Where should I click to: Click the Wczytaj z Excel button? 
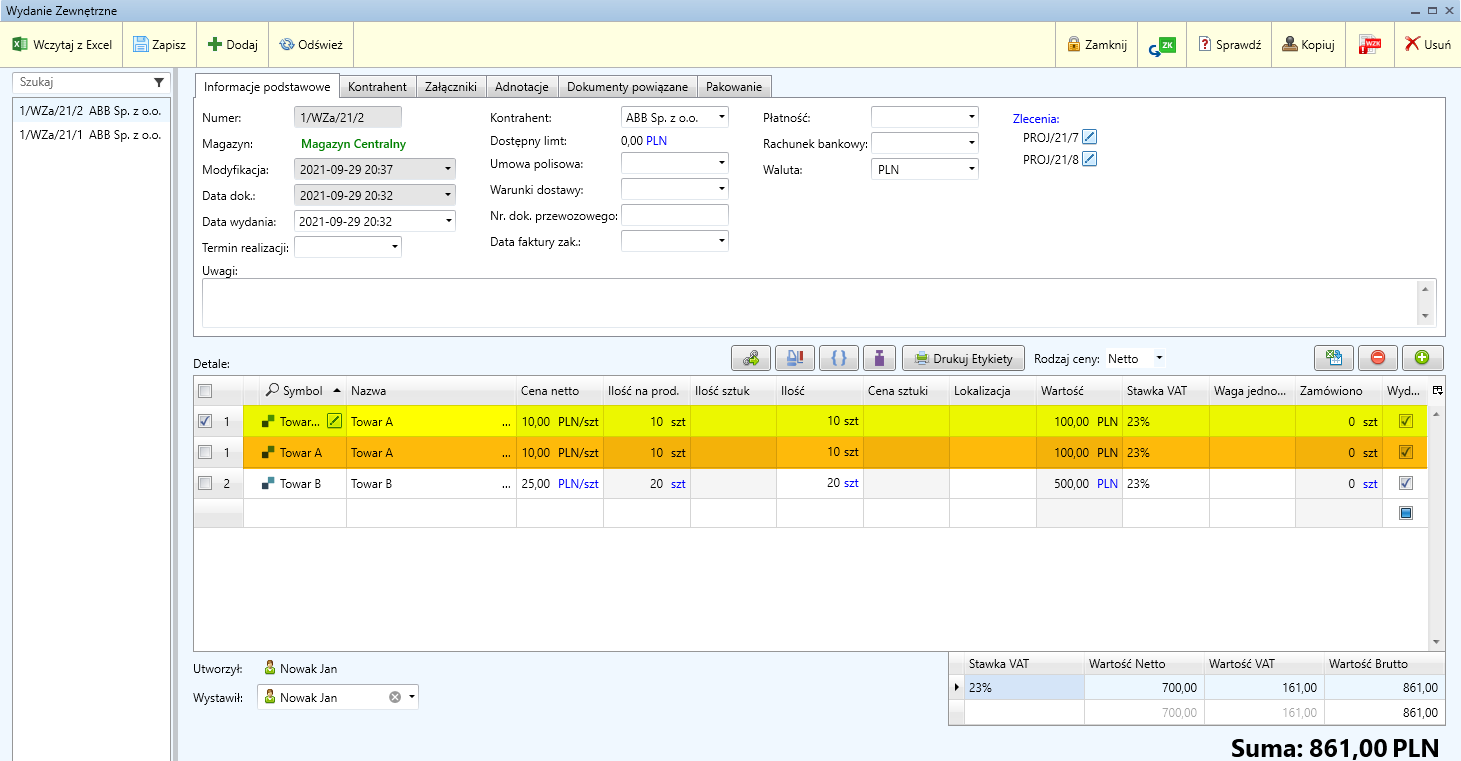(62, 45)
